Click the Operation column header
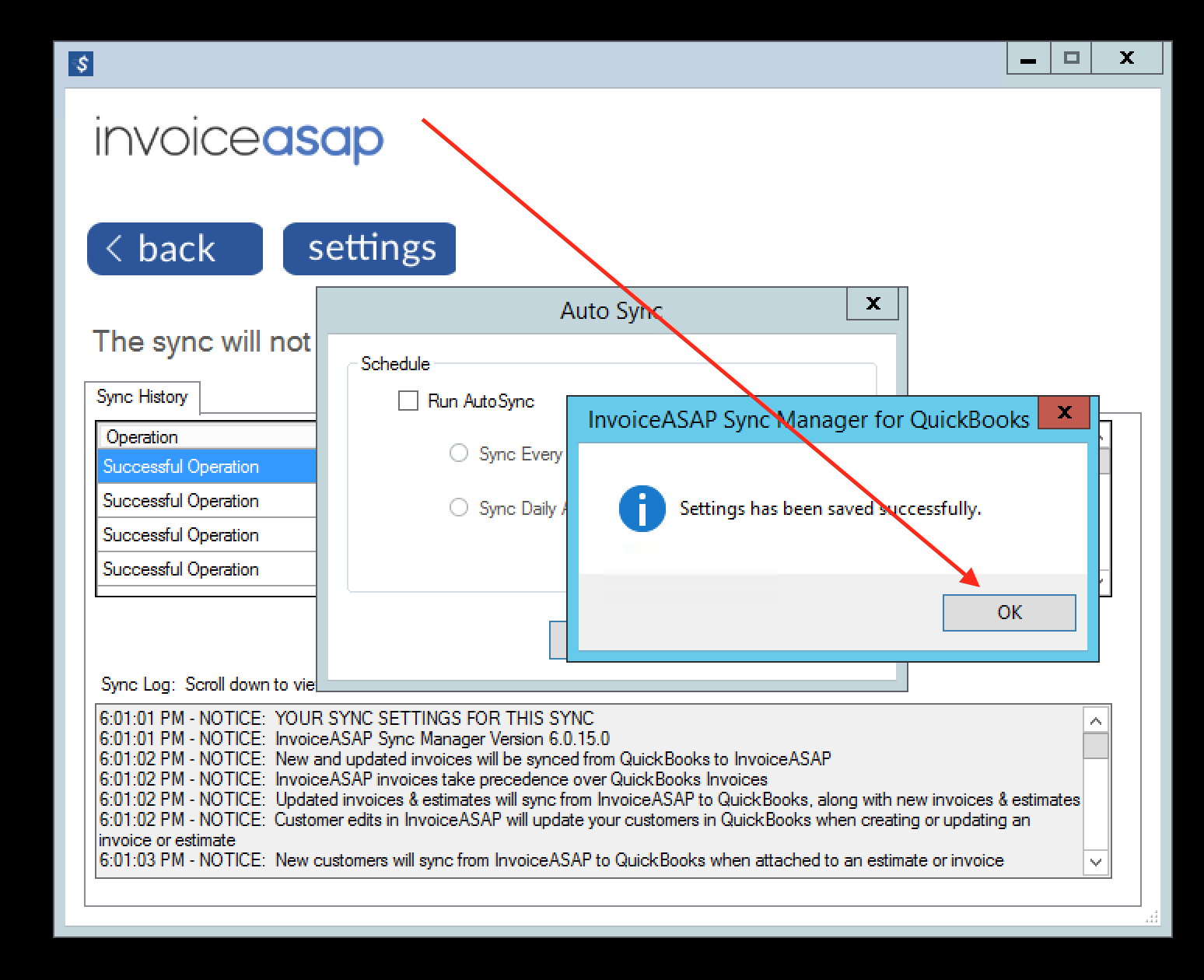This screenshot has height=980, width=1204. 206,437
